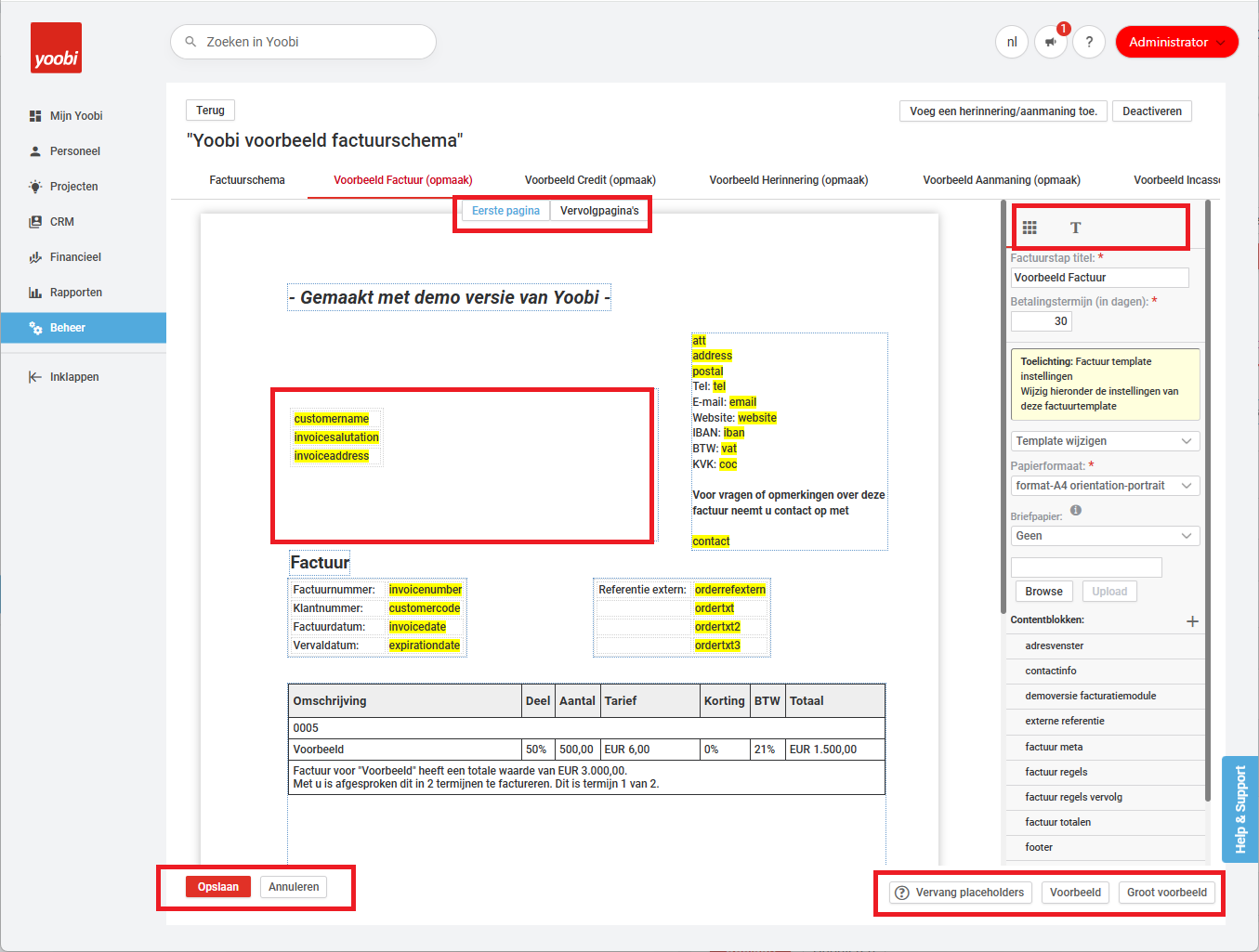The height and width of the screenshot is (952, 1259).
Task: Open CRM via its contact card icon
Action: (35, 222)
